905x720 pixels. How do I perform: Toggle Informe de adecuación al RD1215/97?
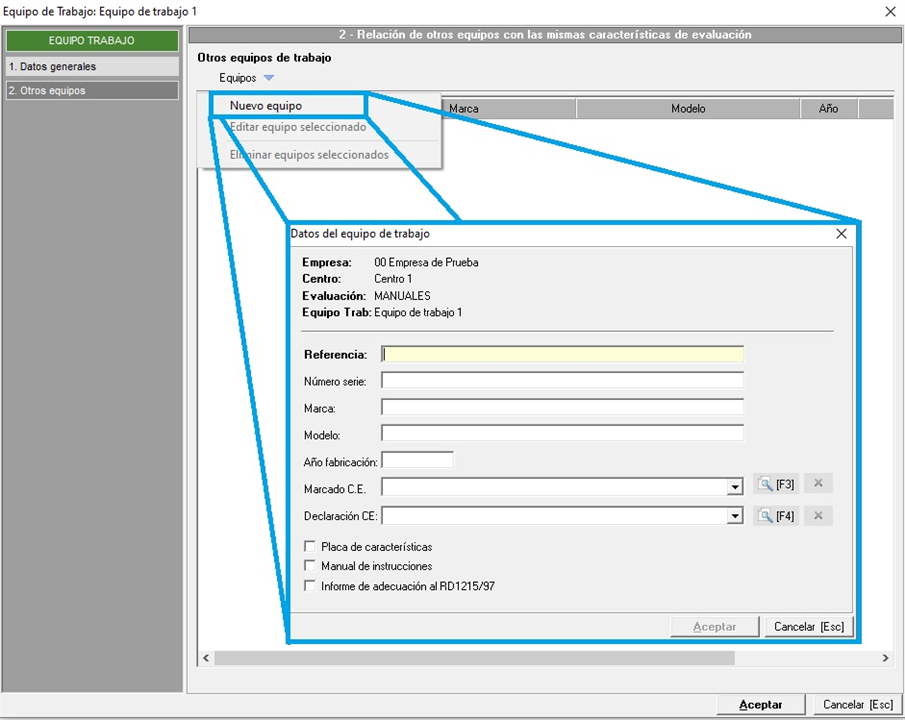pyautogui.click(x=310, y=586)
